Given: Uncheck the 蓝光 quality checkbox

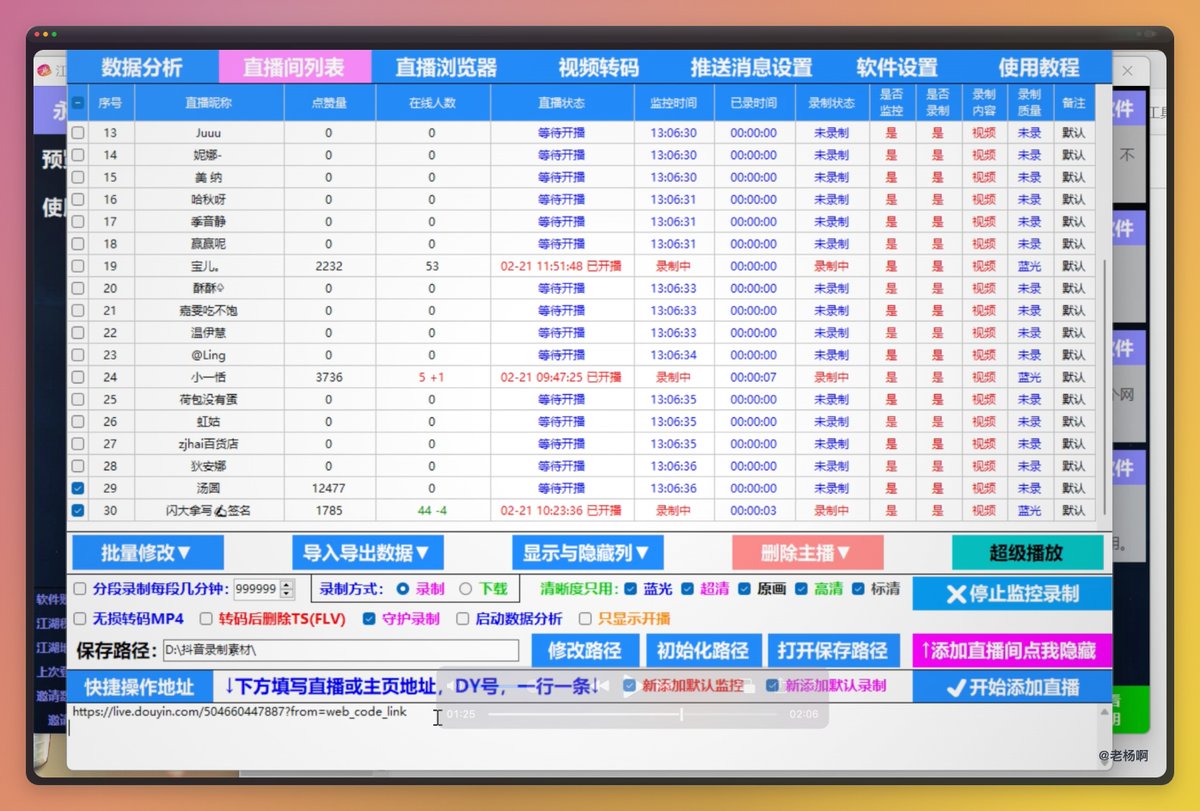Looking at the screenshot, I should [x=630, y=589].
